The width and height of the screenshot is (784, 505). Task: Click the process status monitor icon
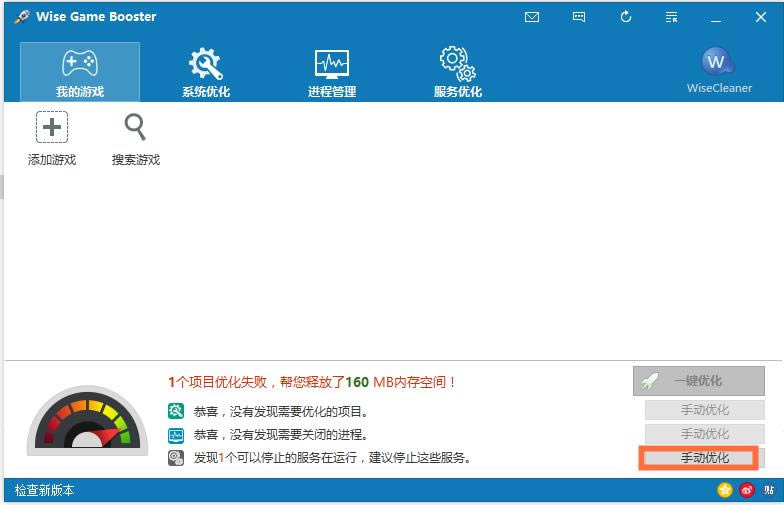click(176, 435)
